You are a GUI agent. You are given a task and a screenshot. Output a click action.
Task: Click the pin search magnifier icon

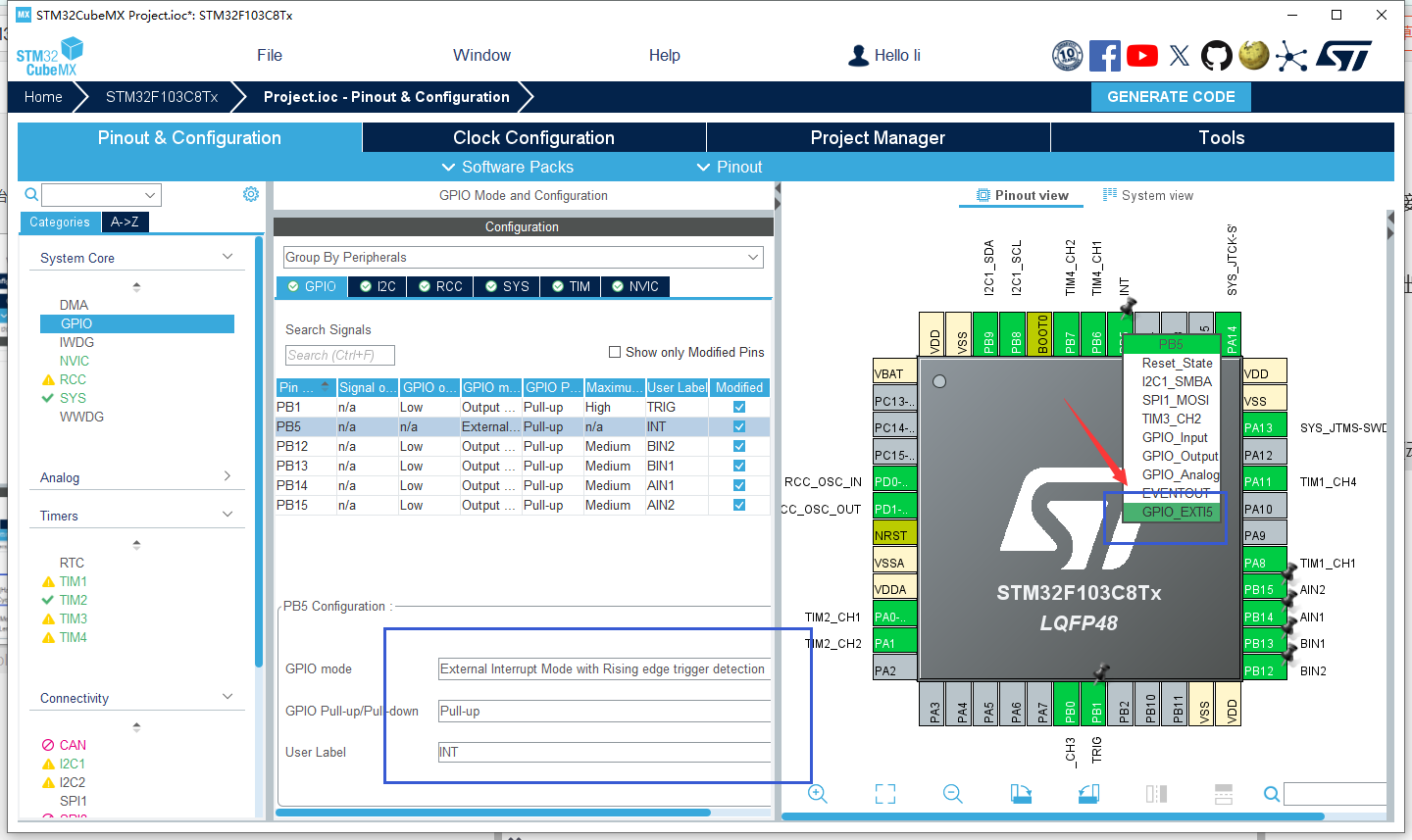click(x=1272, y=794)
